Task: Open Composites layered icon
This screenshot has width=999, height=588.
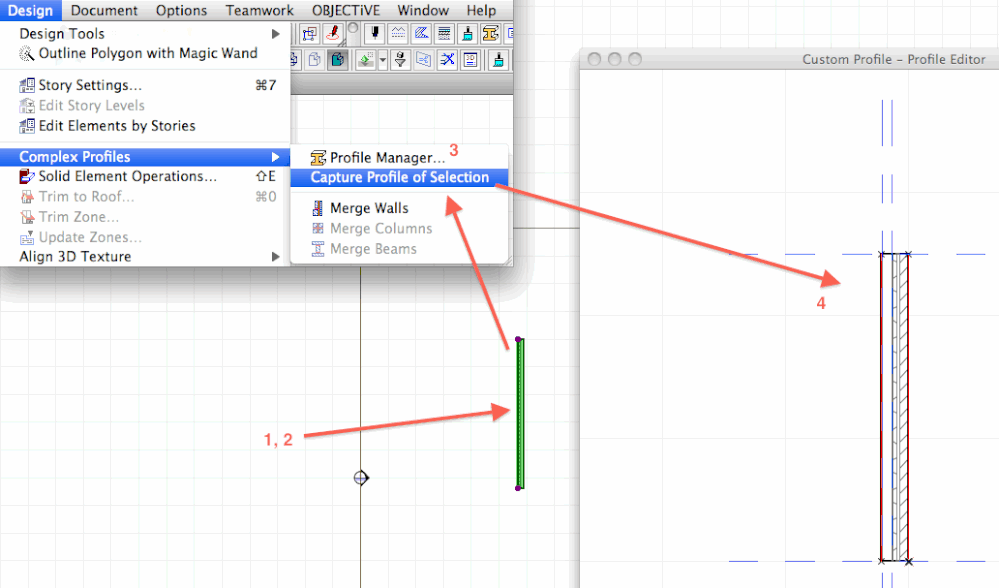Action: pyautogui.click(x=444, y=34)
